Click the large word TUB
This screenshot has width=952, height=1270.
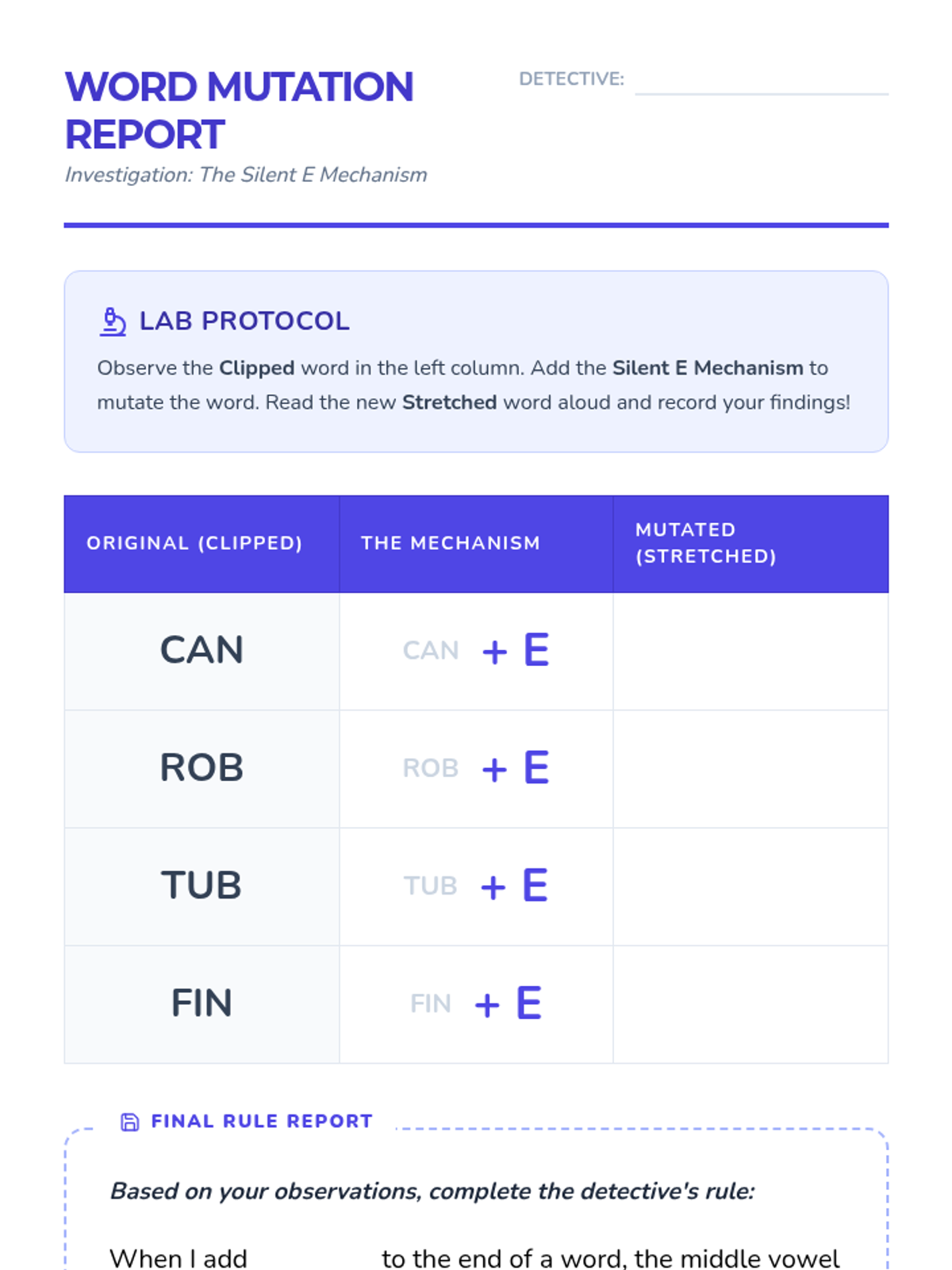coord(202,885)
